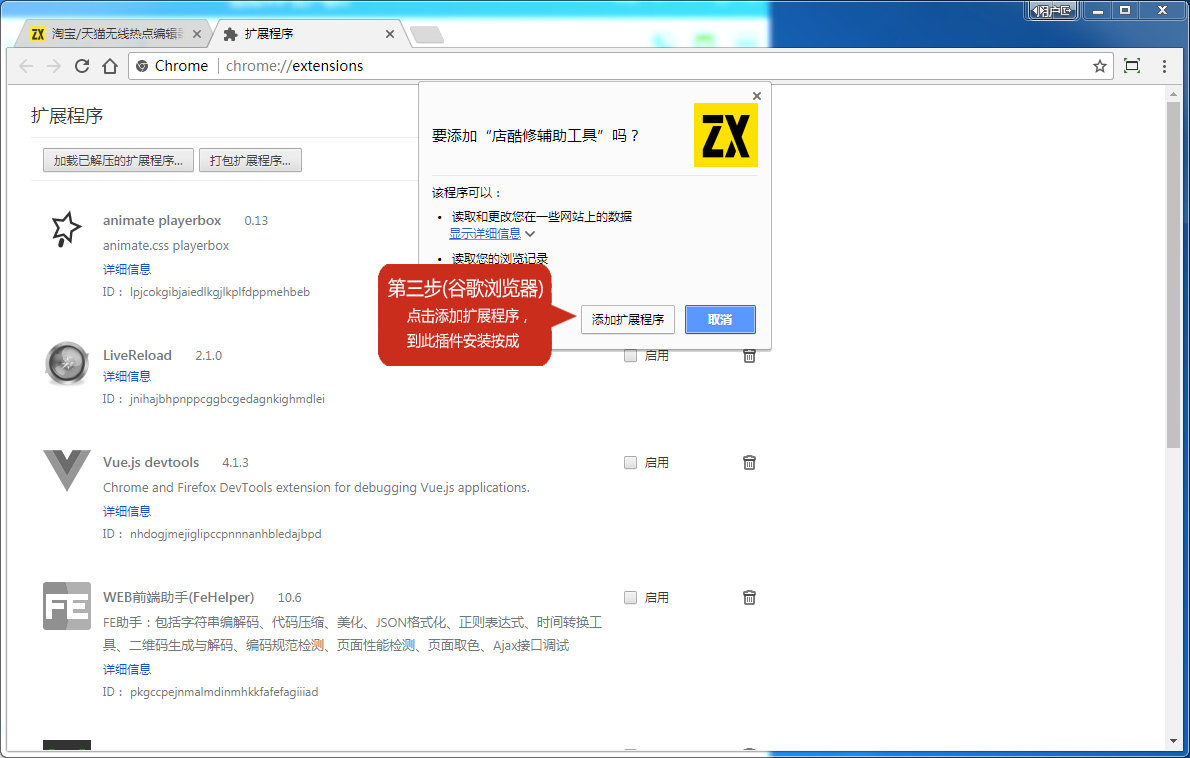Click the animate playerbox extension name
This screenshot has width=1190, height=758.
pyautogui.click(x=162, y=221)
